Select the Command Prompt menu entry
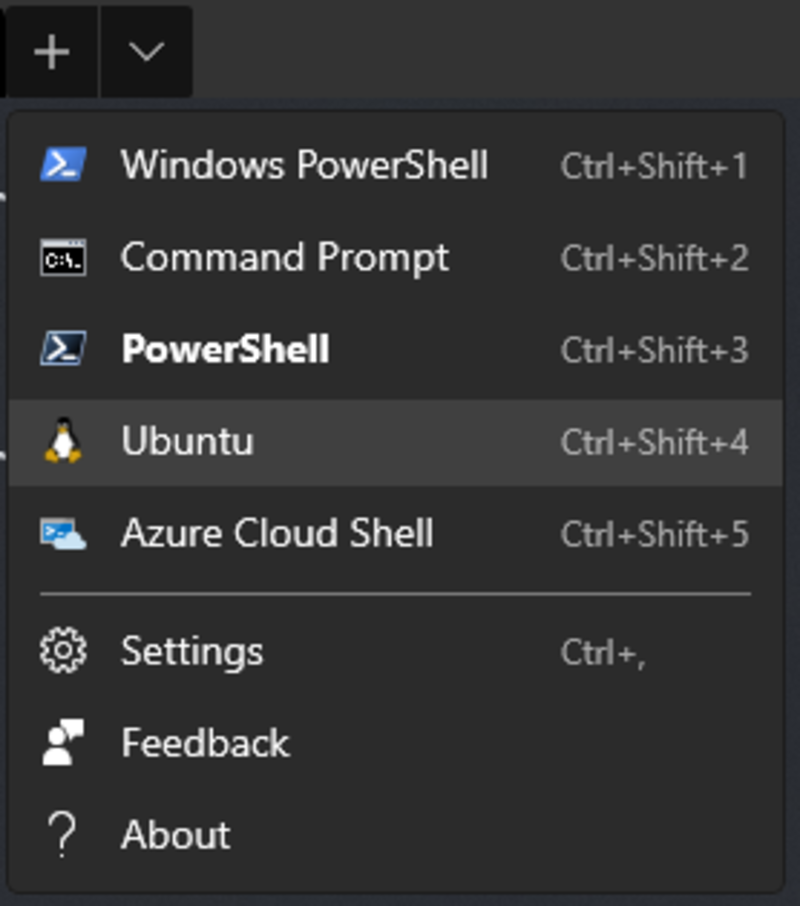Viewport: 800px width, 906px height. (x=285, y=258)
